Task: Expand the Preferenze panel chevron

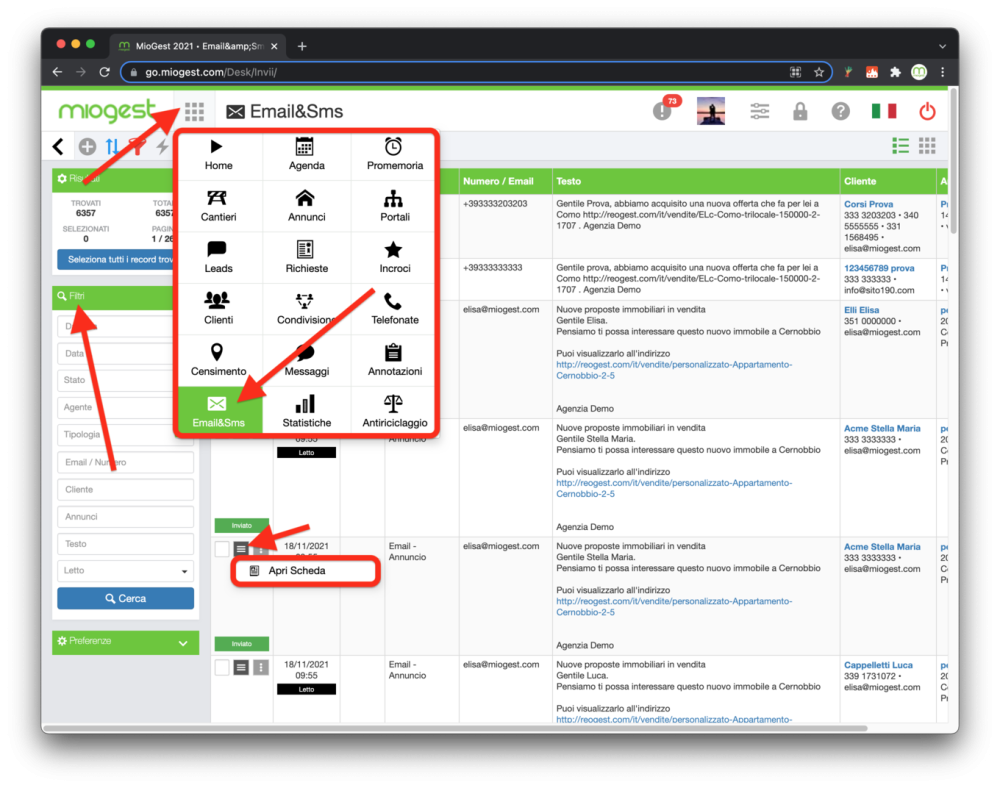Action: (183, 643)
